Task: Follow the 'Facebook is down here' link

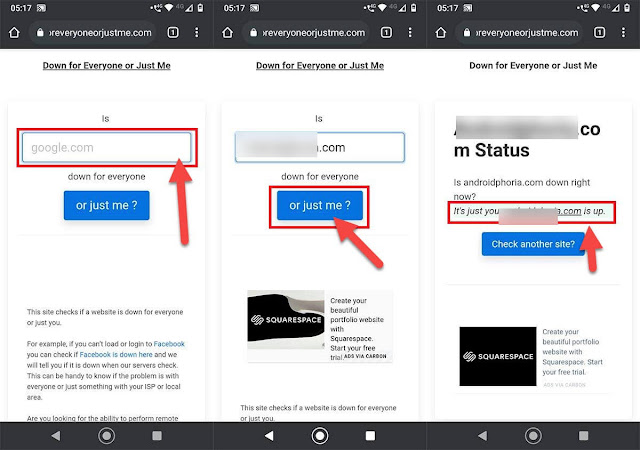Action: pyautogui.click(x=116, y=354)
